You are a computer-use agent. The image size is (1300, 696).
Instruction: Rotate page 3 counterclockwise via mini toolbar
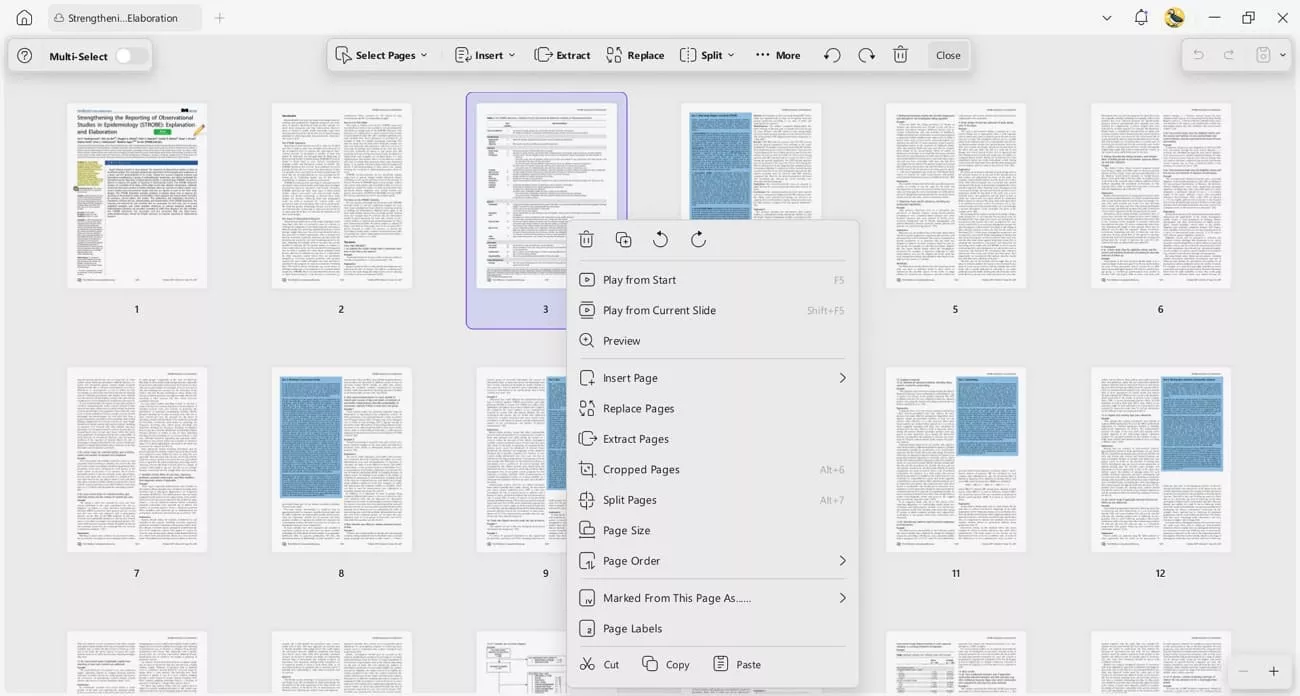click(660, 239)
